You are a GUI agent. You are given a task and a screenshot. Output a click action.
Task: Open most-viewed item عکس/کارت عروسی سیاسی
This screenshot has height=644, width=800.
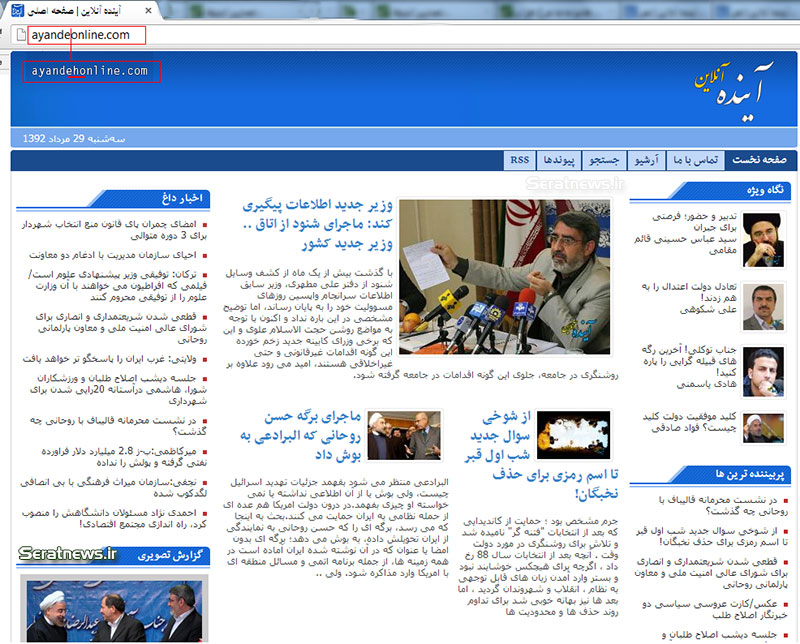pyautogui.click(x=715, y=609)
